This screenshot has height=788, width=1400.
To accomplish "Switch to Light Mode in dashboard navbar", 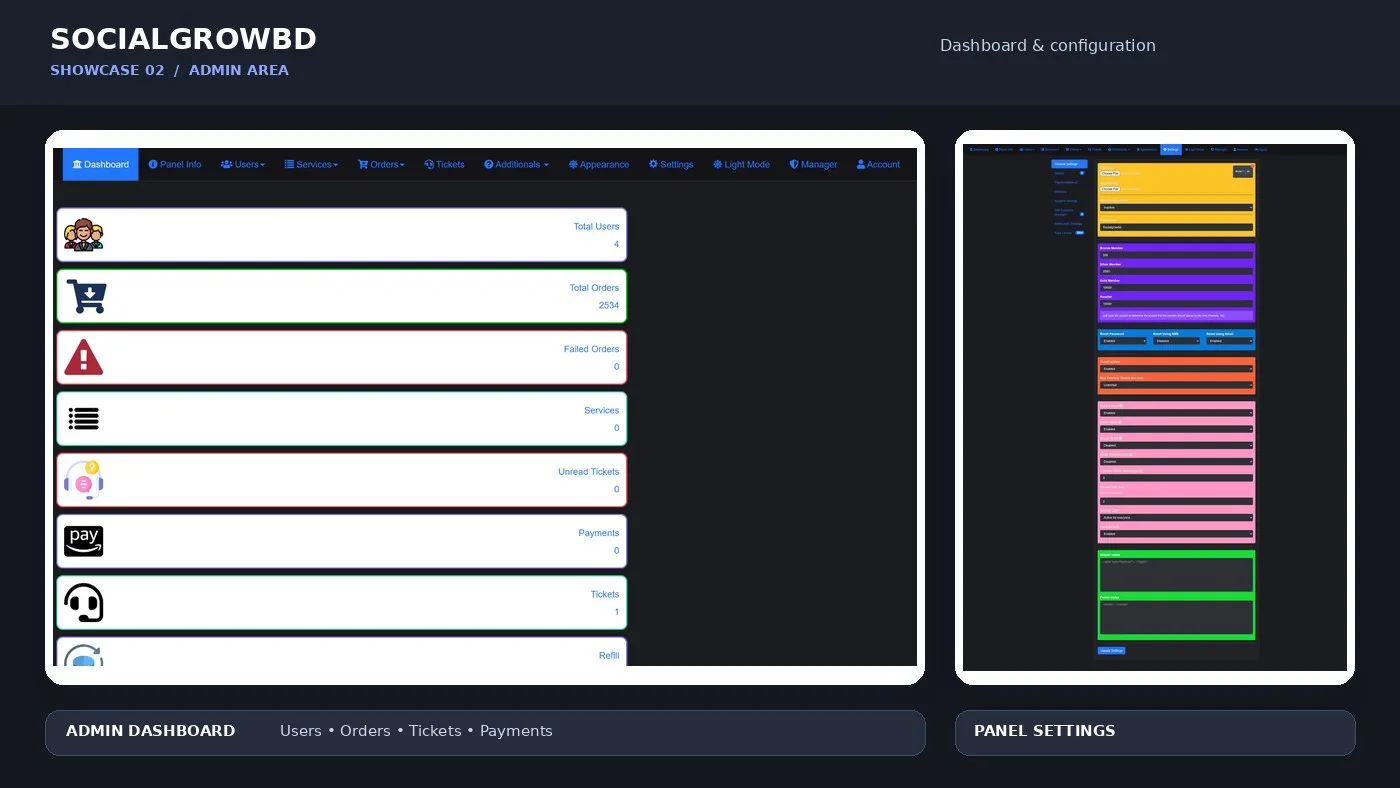I will pyautogui.click(x=741, y=164).
